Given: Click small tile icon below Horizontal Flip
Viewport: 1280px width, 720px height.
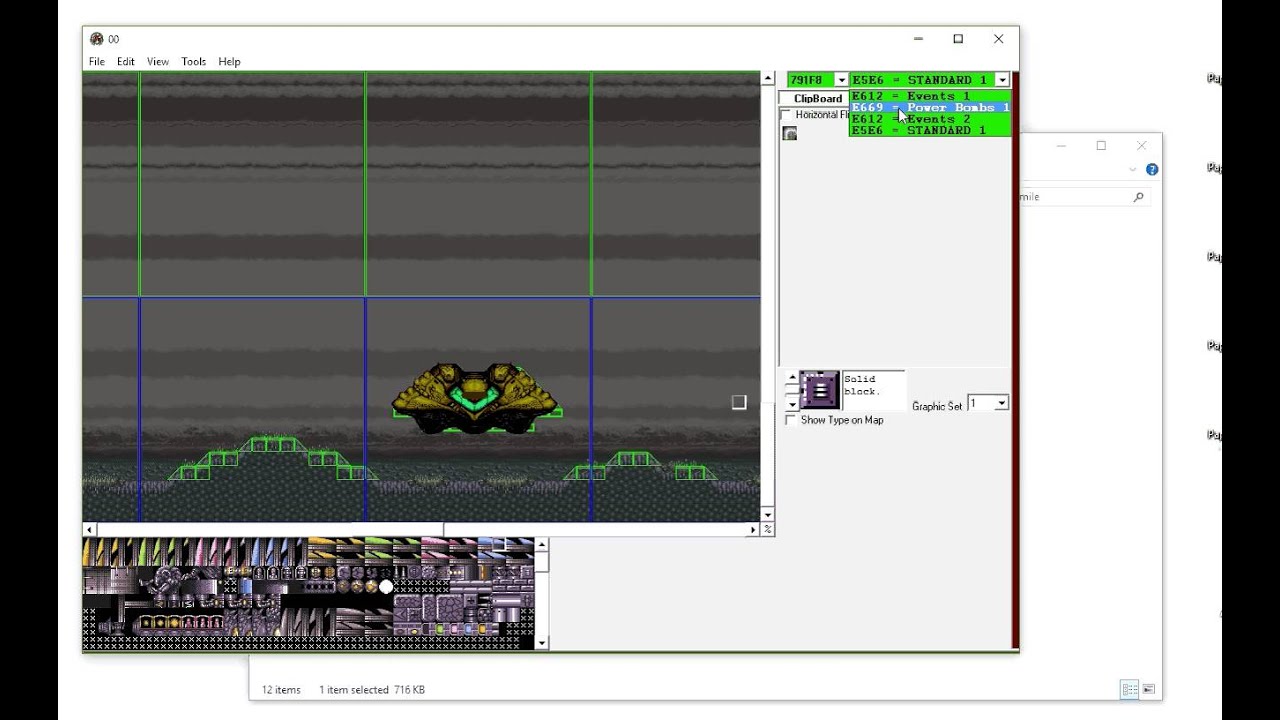Looking at the screenshot, I should (790, 133).
